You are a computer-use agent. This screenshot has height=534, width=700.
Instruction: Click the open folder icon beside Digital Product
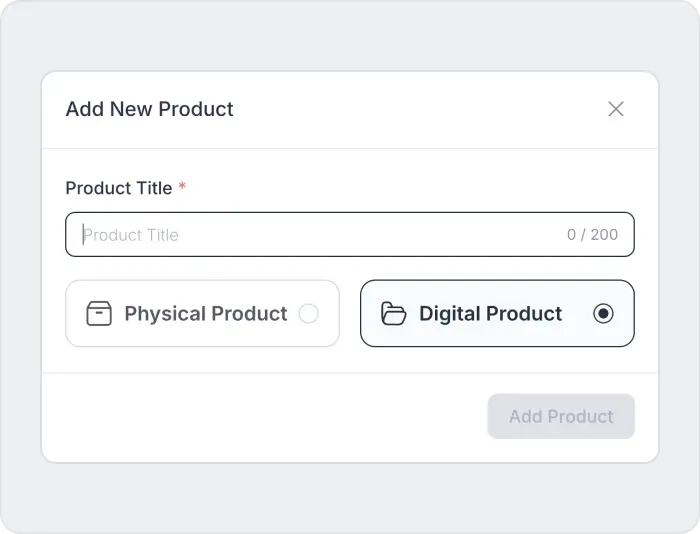pos(394,314)
